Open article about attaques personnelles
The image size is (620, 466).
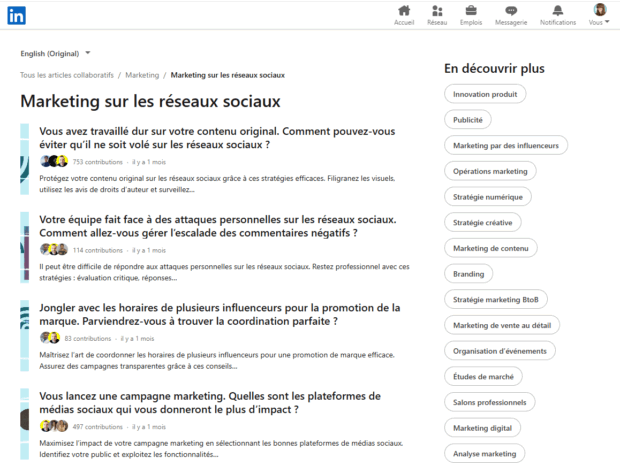click(217, 226)
